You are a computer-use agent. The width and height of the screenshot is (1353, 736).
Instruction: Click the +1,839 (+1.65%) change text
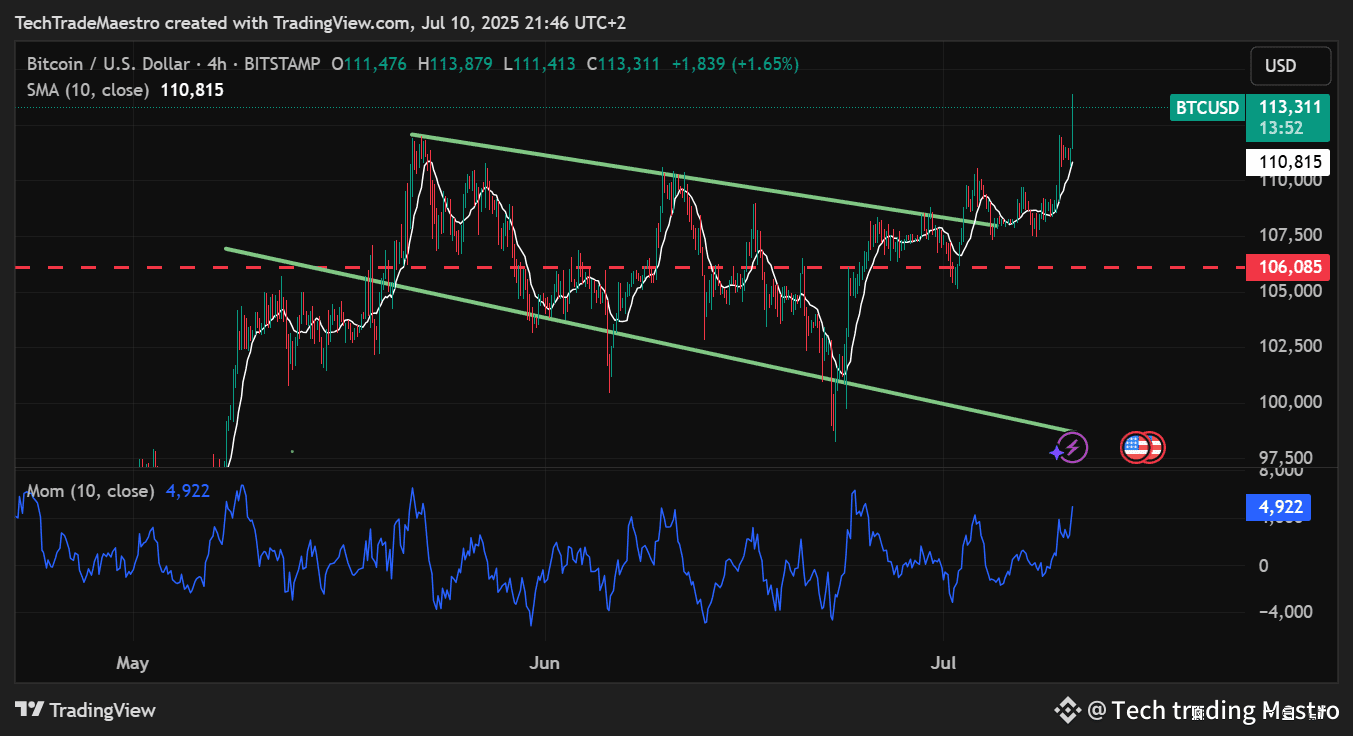click(x=735, y=64)
